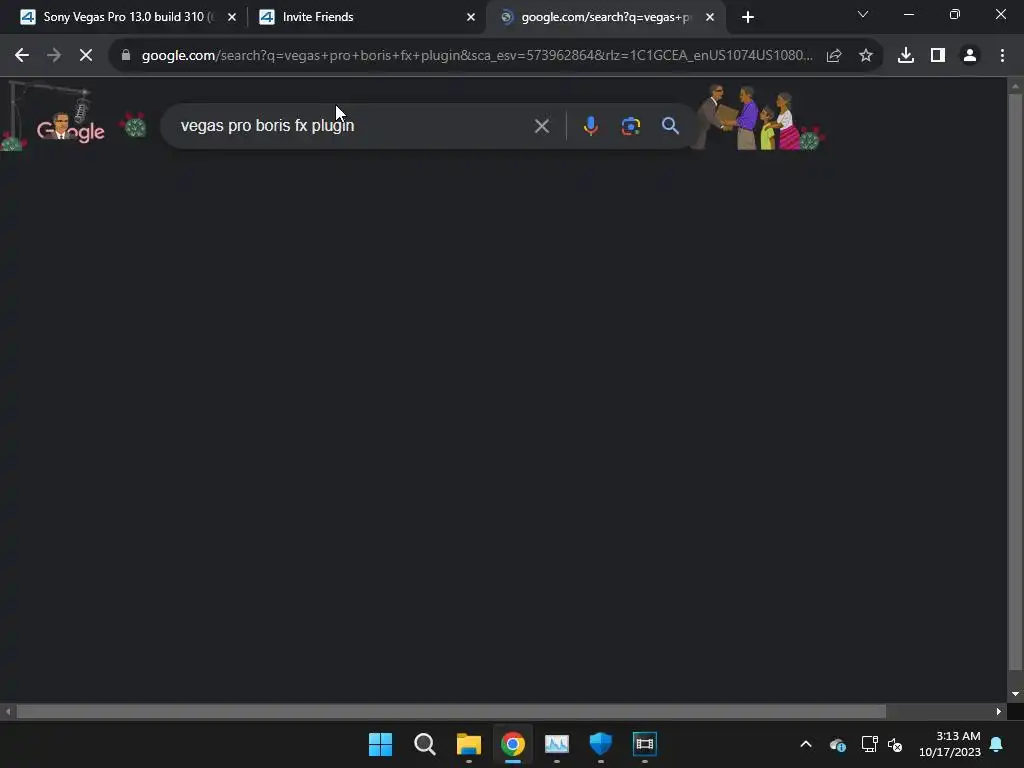Image resolution: width=1024 pixels, height=768 pixels.
Task: Click horizontal scroll right arrow
Action: click(x=999, y=711)
